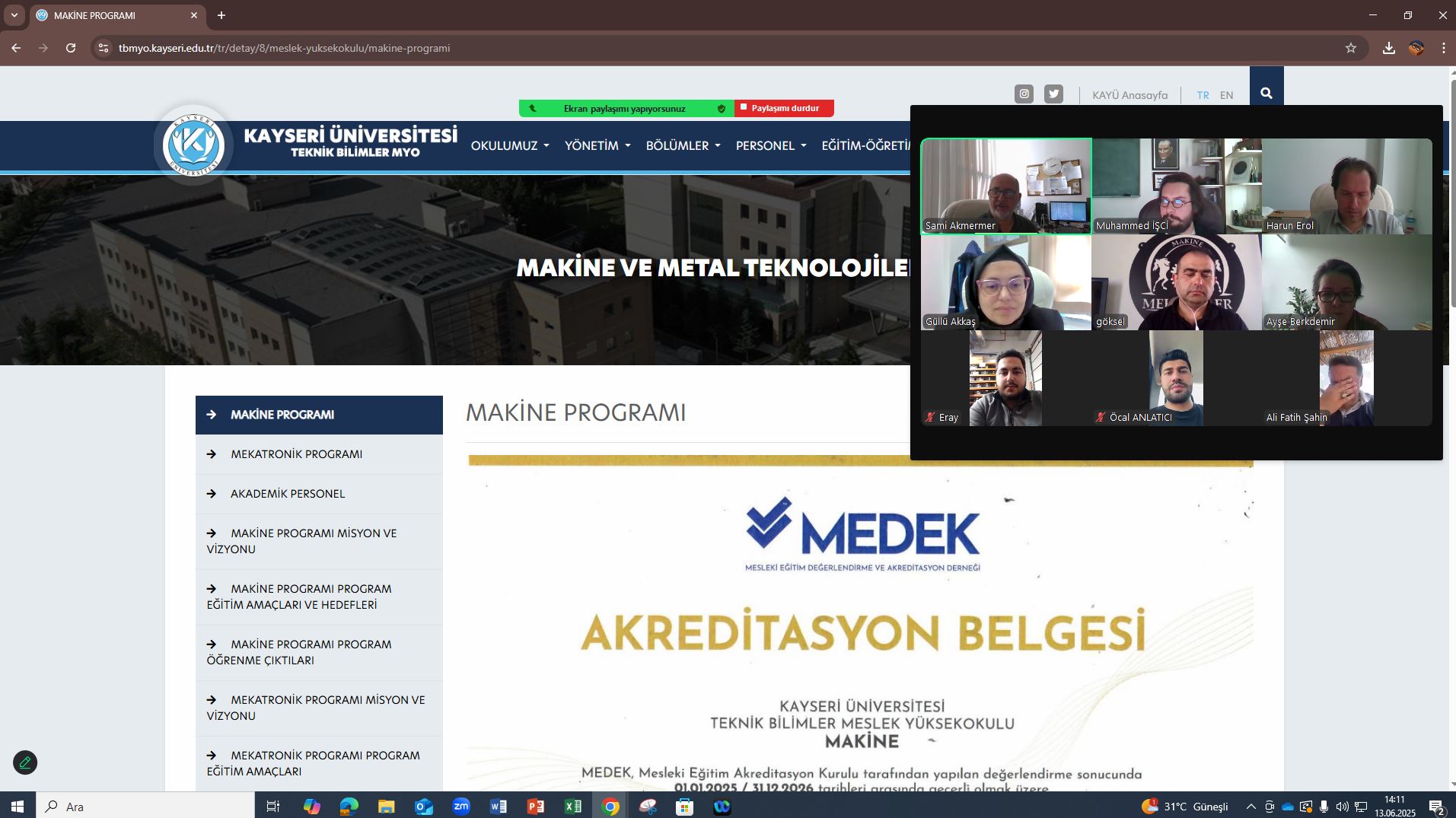Open the Twitter icon in the header
This screenshot has width=1456, height=818.
[1053, 94]
